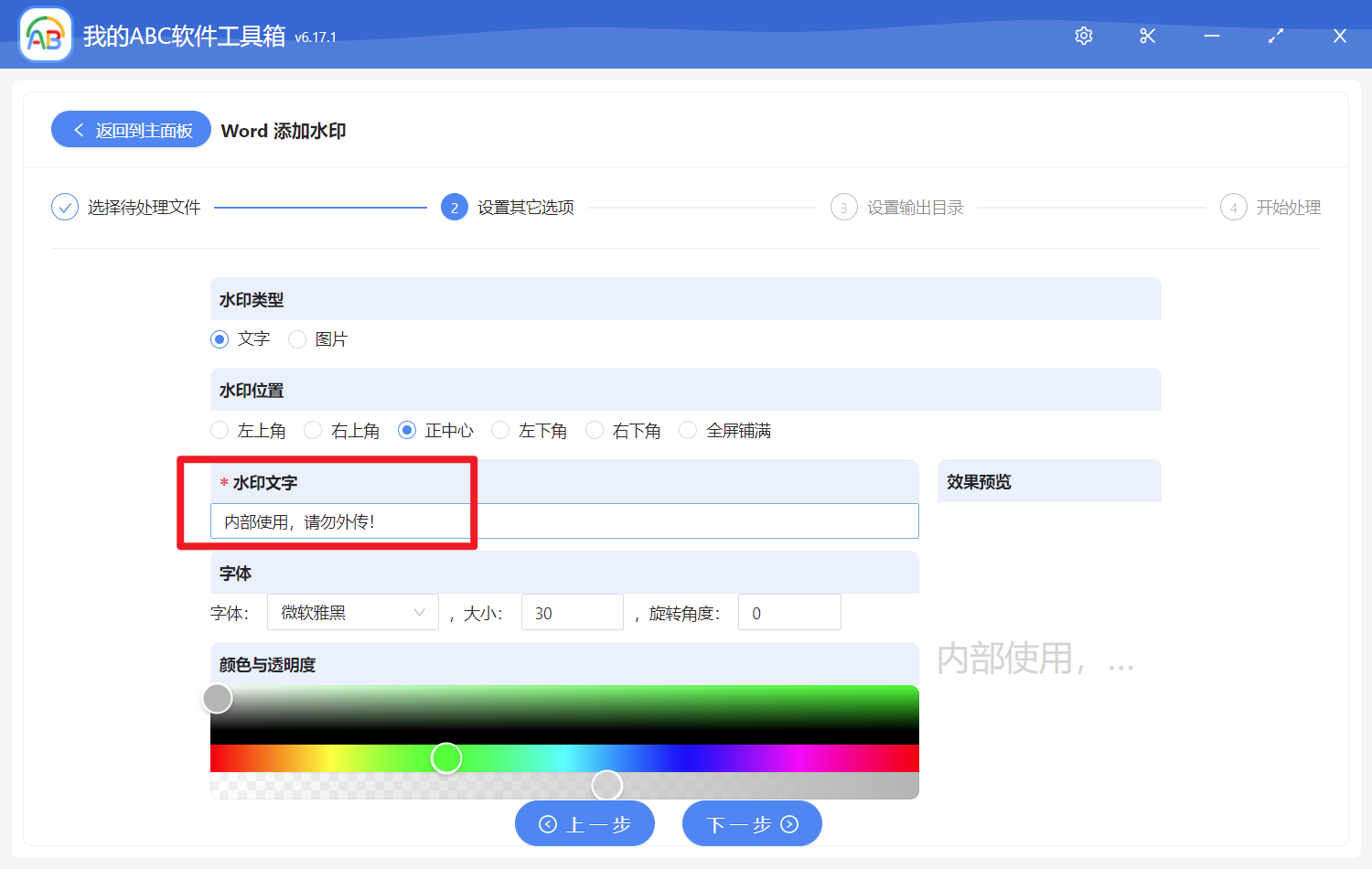Select the 图片 watermark type
This screenshot has width=1372, height=869.
[x=296, y=338]
